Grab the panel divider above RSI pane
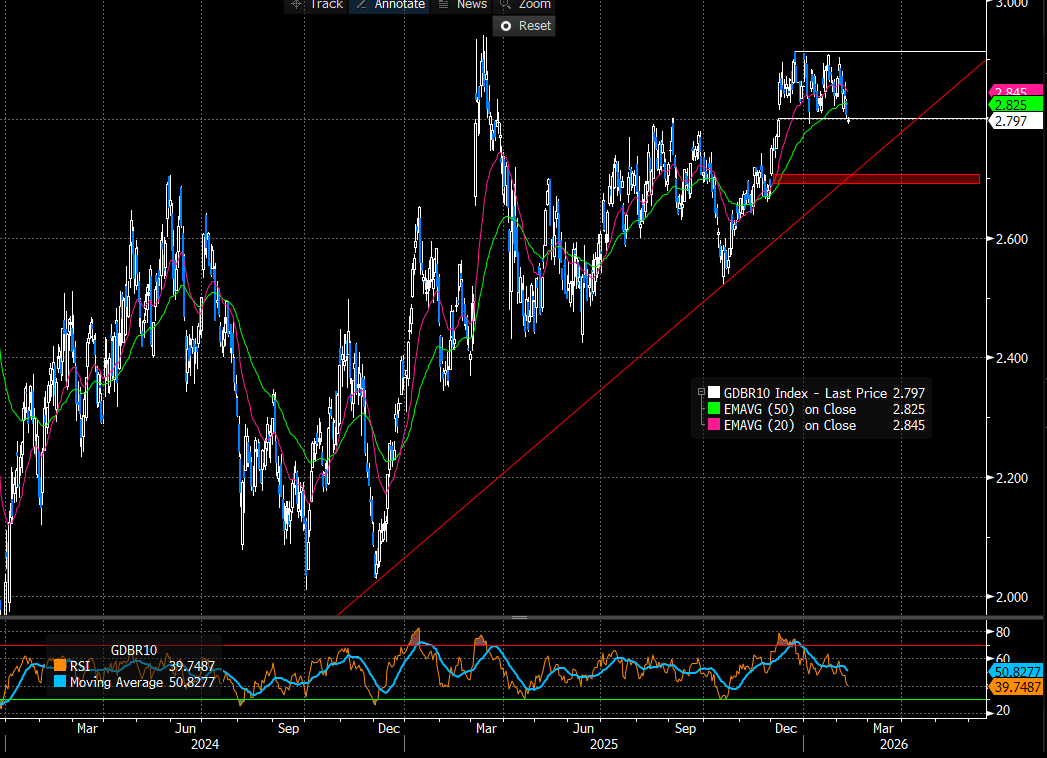Viewport: 1047px width, 758px height. click(519, 618)
